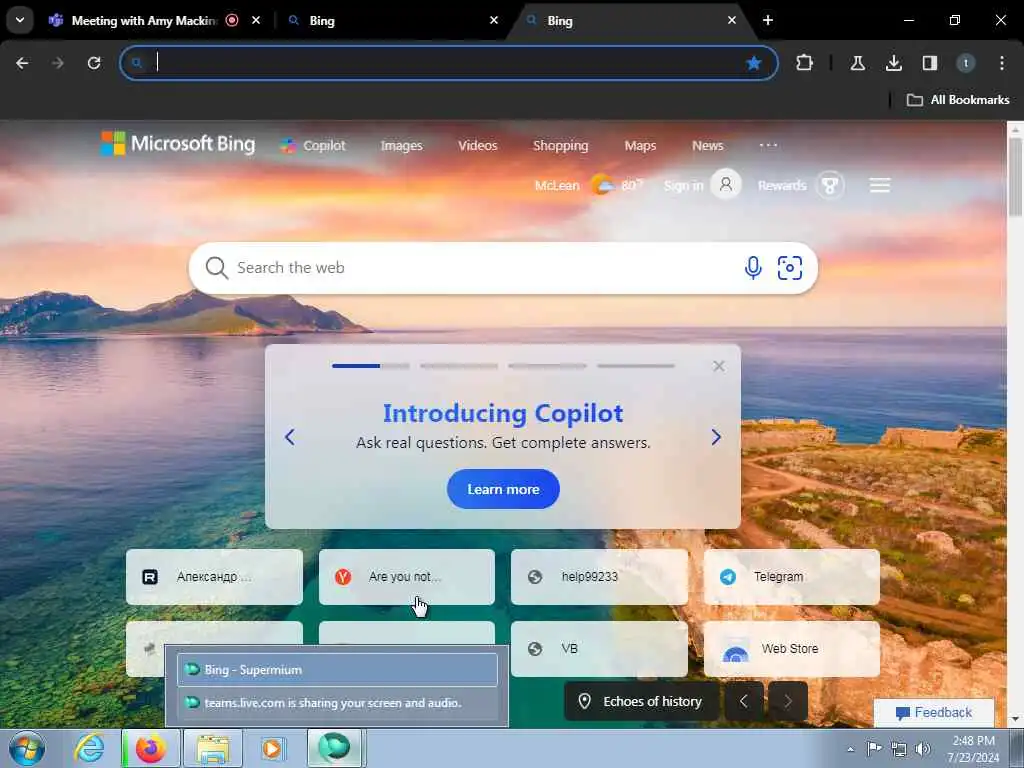Start voice search with microphone icon
Image resolution: width=1024 pixels, height=768 pixels.
[x=753, y=268]
